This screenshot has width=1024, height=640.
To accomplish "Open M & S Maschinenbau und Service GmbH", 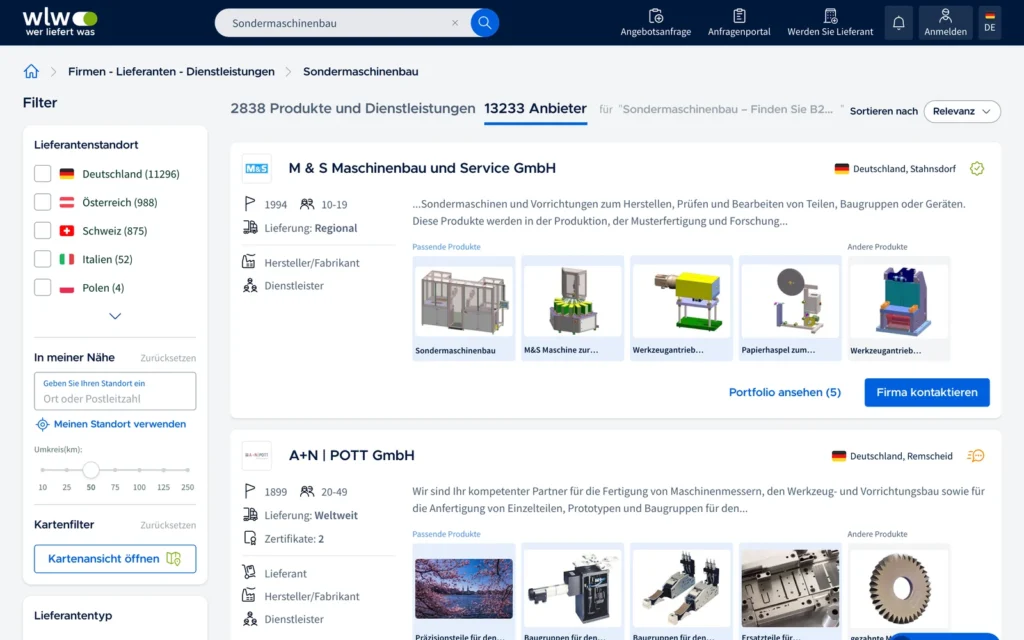I will (422, 168).
